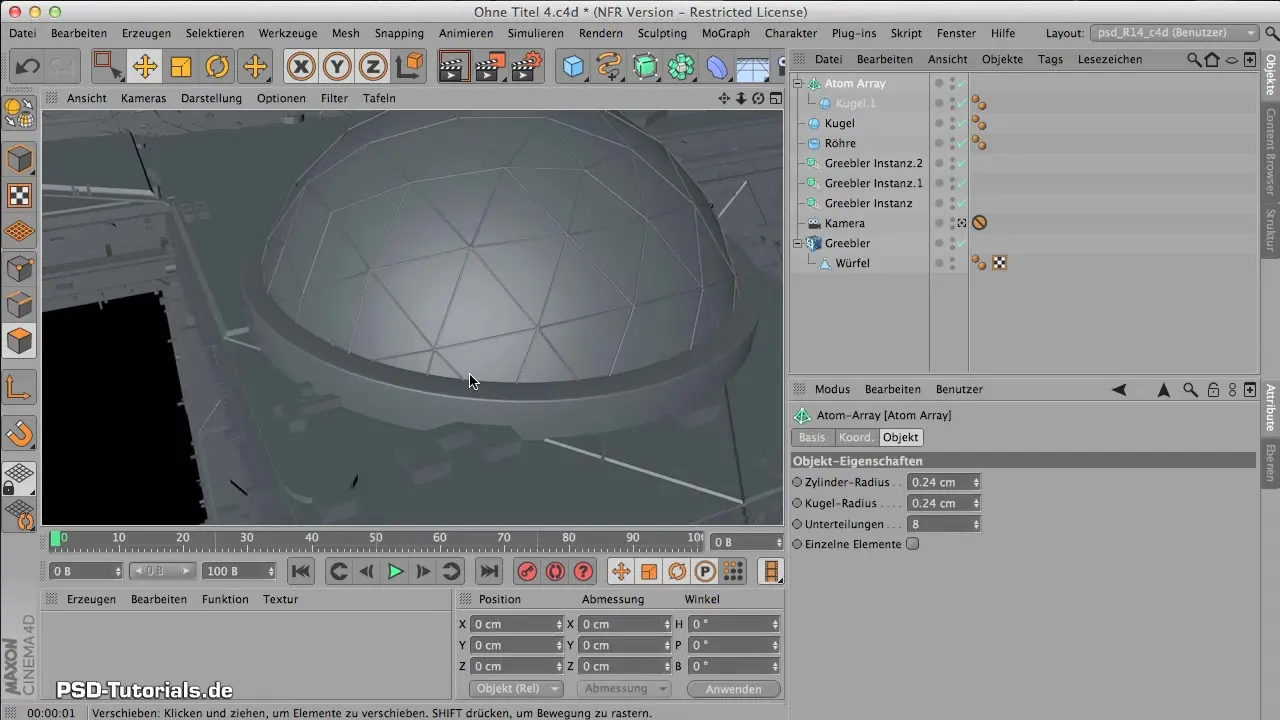1280x720 pixels.
Task: Switch to Model mode in left toolbar
Action: point(20,160)
